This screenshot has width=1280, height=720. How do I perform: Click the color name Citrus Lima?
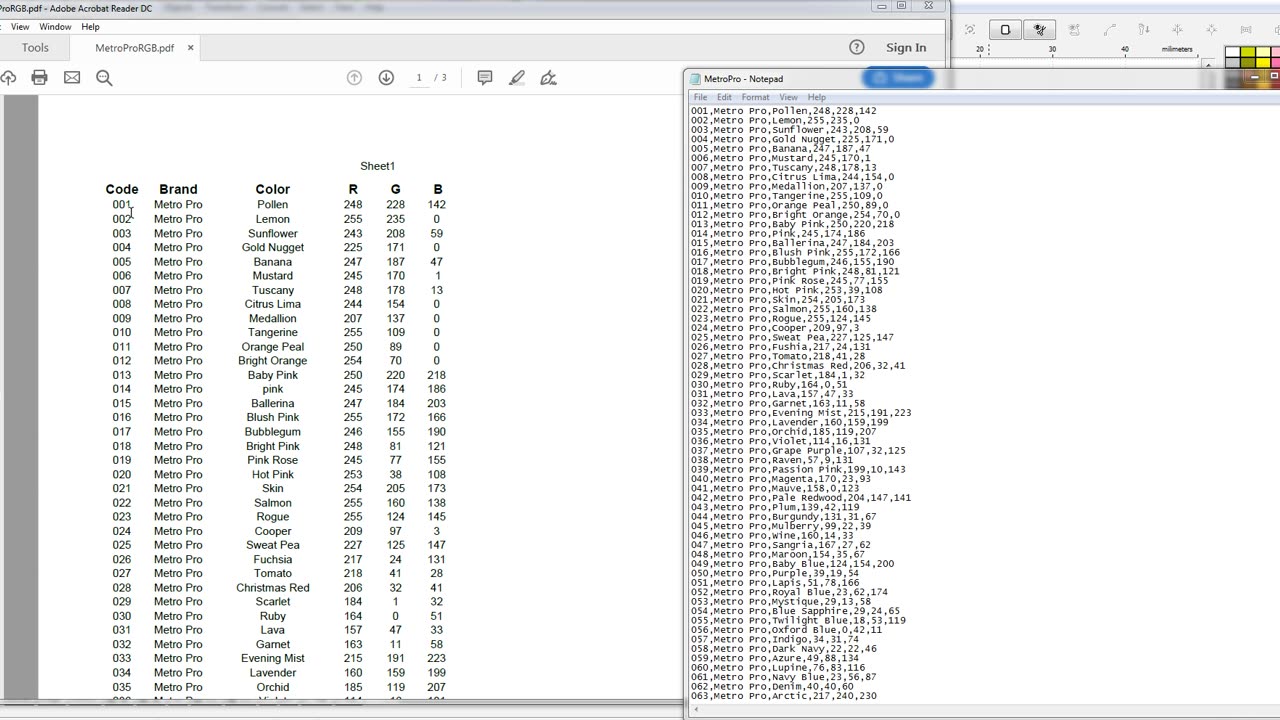point(273,304)
